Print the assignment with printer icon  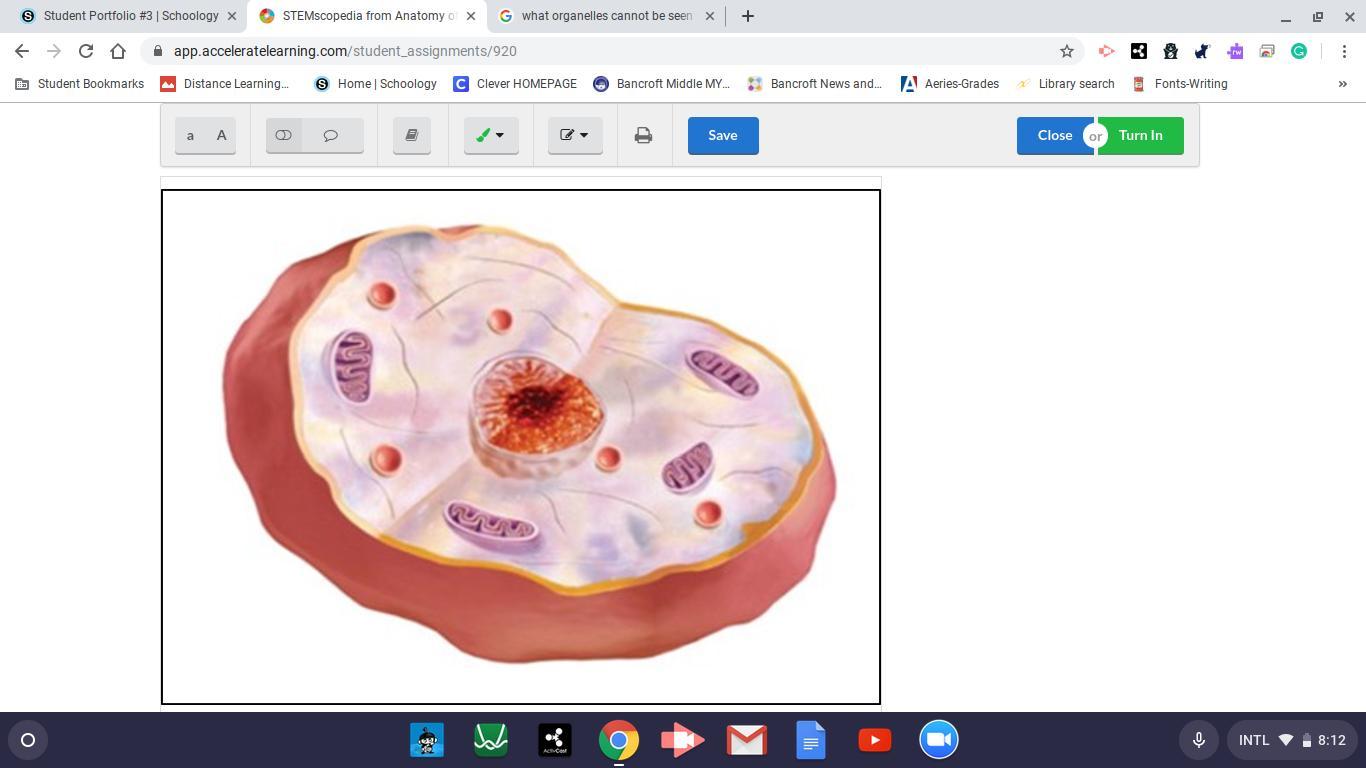tap(643, 136)
